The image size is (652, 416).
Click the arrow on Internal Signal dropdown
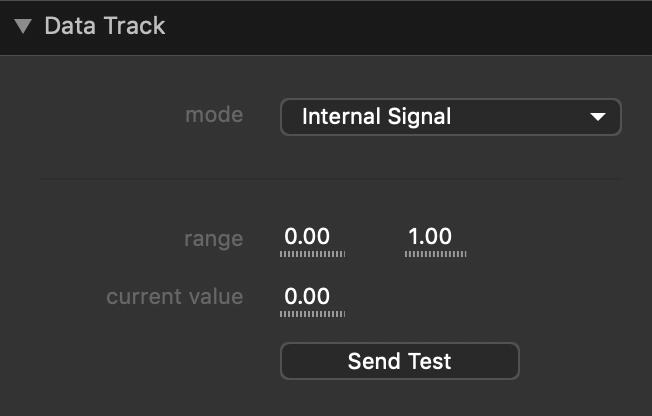[x=598, y=116]
